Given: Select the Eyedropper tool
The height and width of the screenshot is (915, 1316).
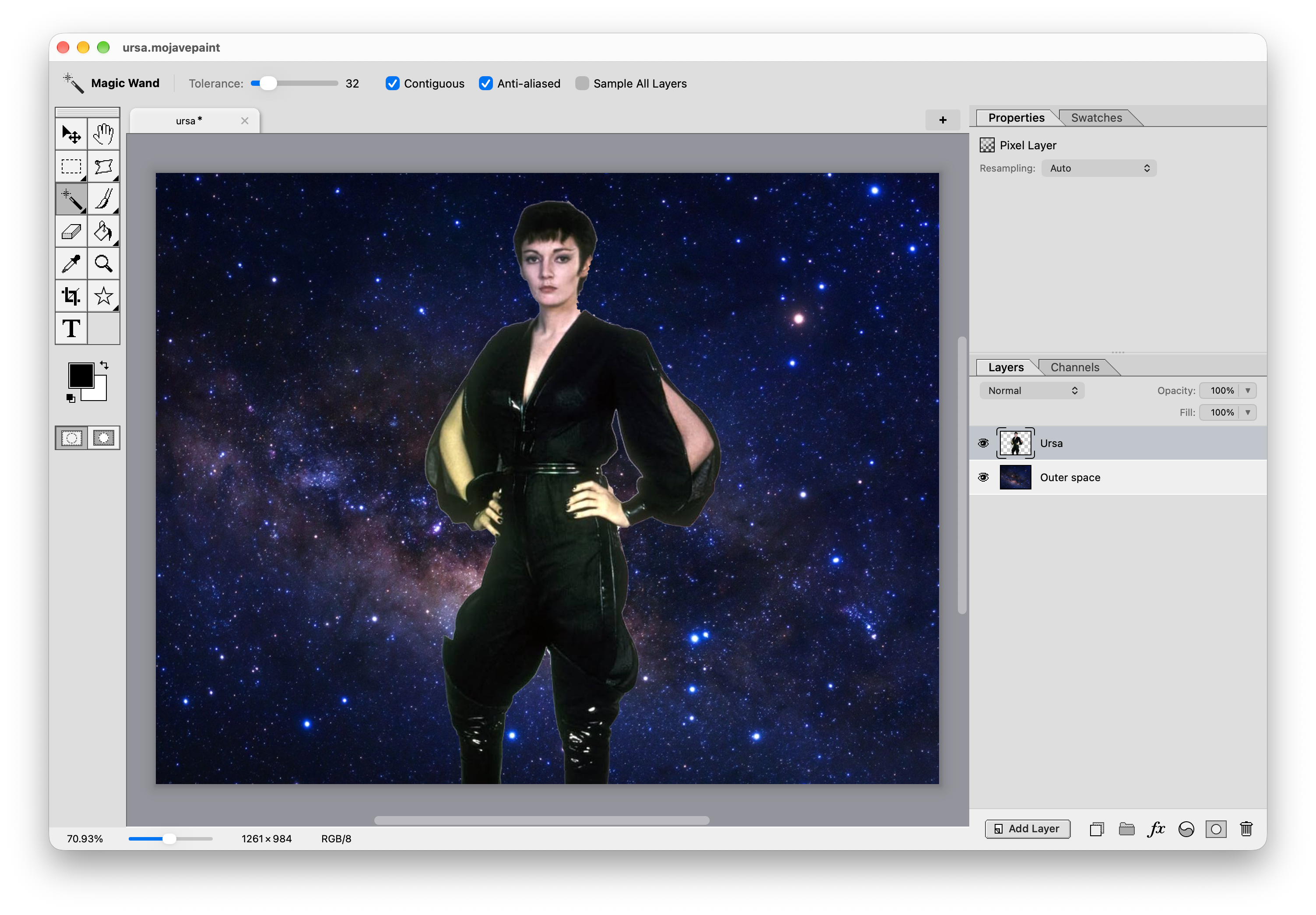Looking at the screenshot, I should [x=71, y=264].
